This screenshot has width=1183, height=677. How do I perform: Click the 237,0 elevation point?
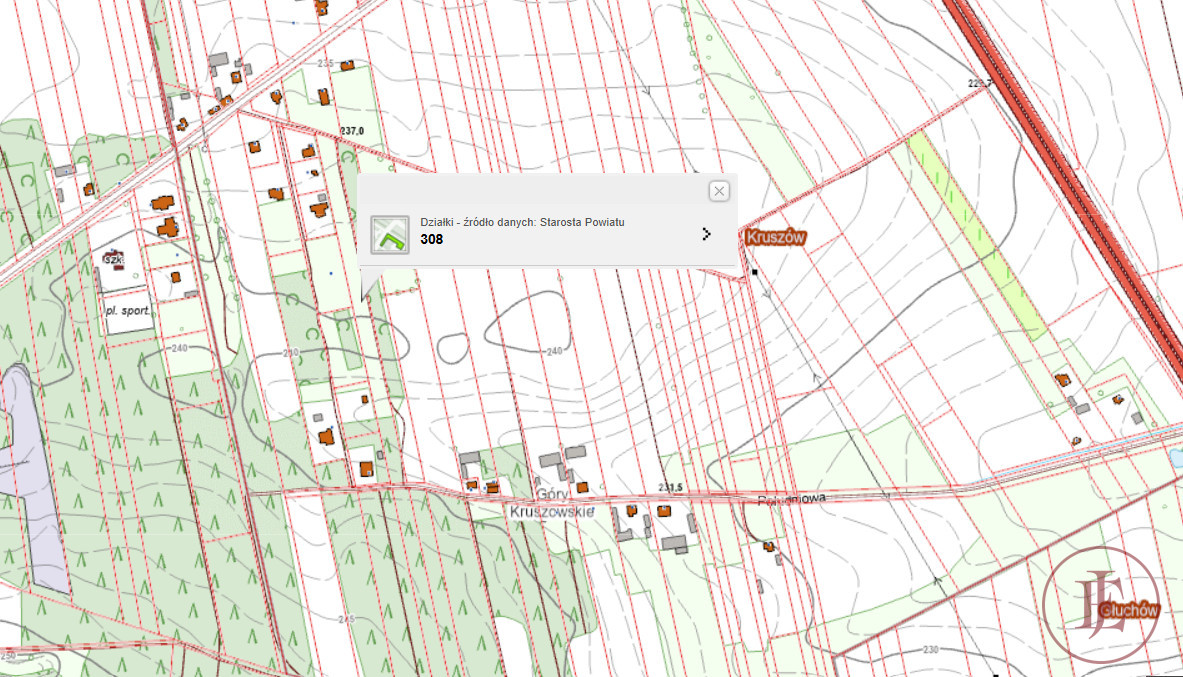click(352, 131)
